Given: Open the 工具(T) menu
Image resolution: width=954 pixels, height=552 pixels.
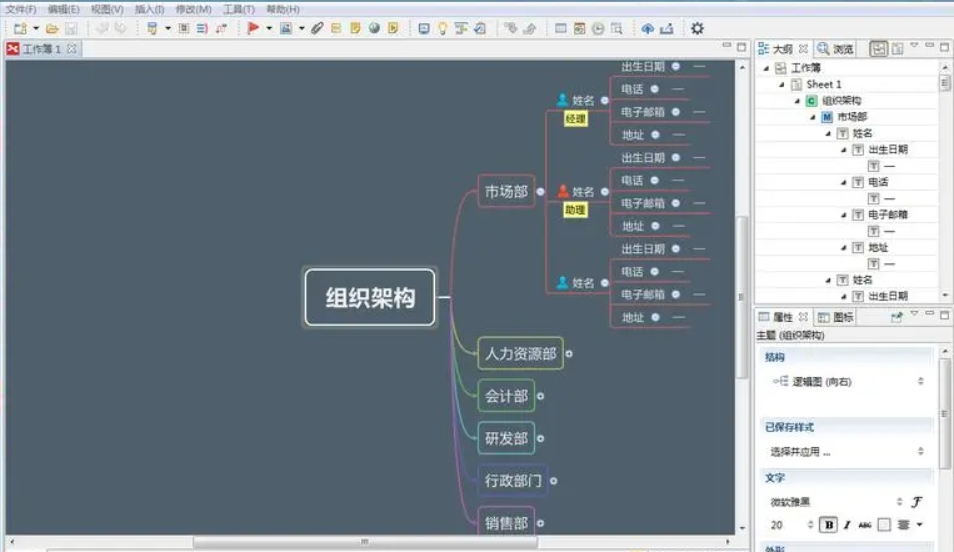Looking at the screenshot, I should pos(238,9).
